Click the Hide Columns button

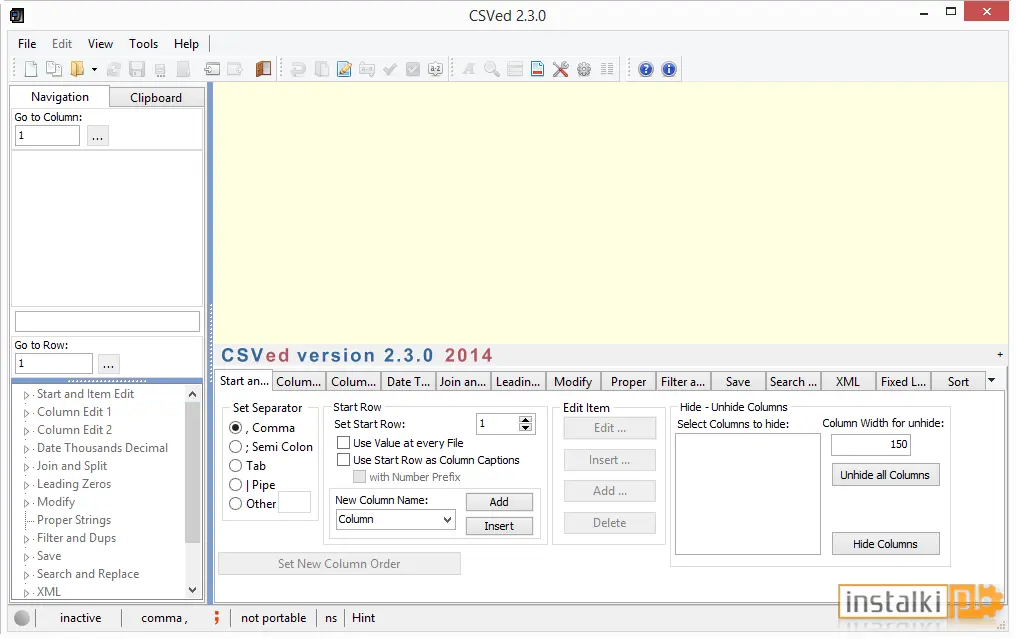click(x=884, y=544)
